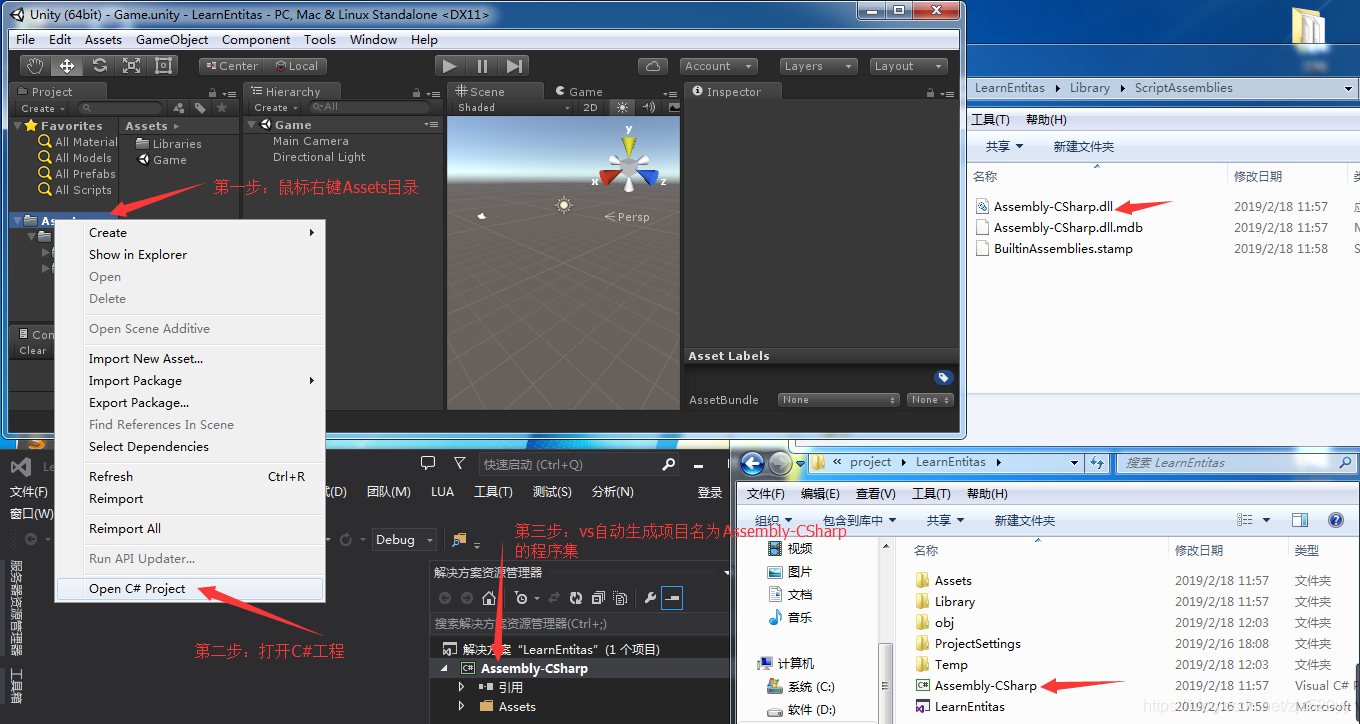Open Create submenu in context menu
The image size is (1360, 724).
[190, 233]
